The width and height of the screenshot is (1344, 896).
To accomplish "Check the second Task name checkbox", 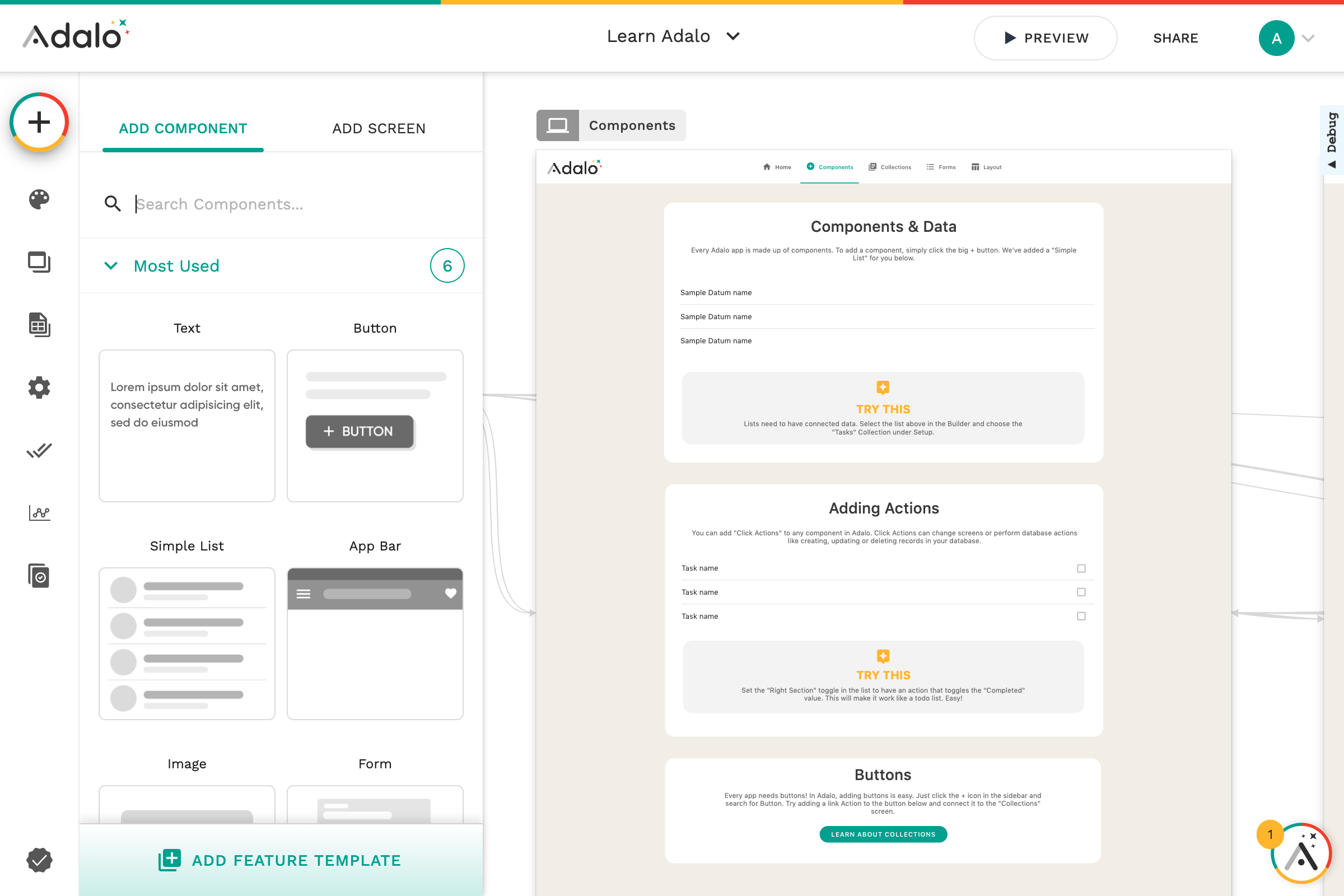I will 1081,592.
